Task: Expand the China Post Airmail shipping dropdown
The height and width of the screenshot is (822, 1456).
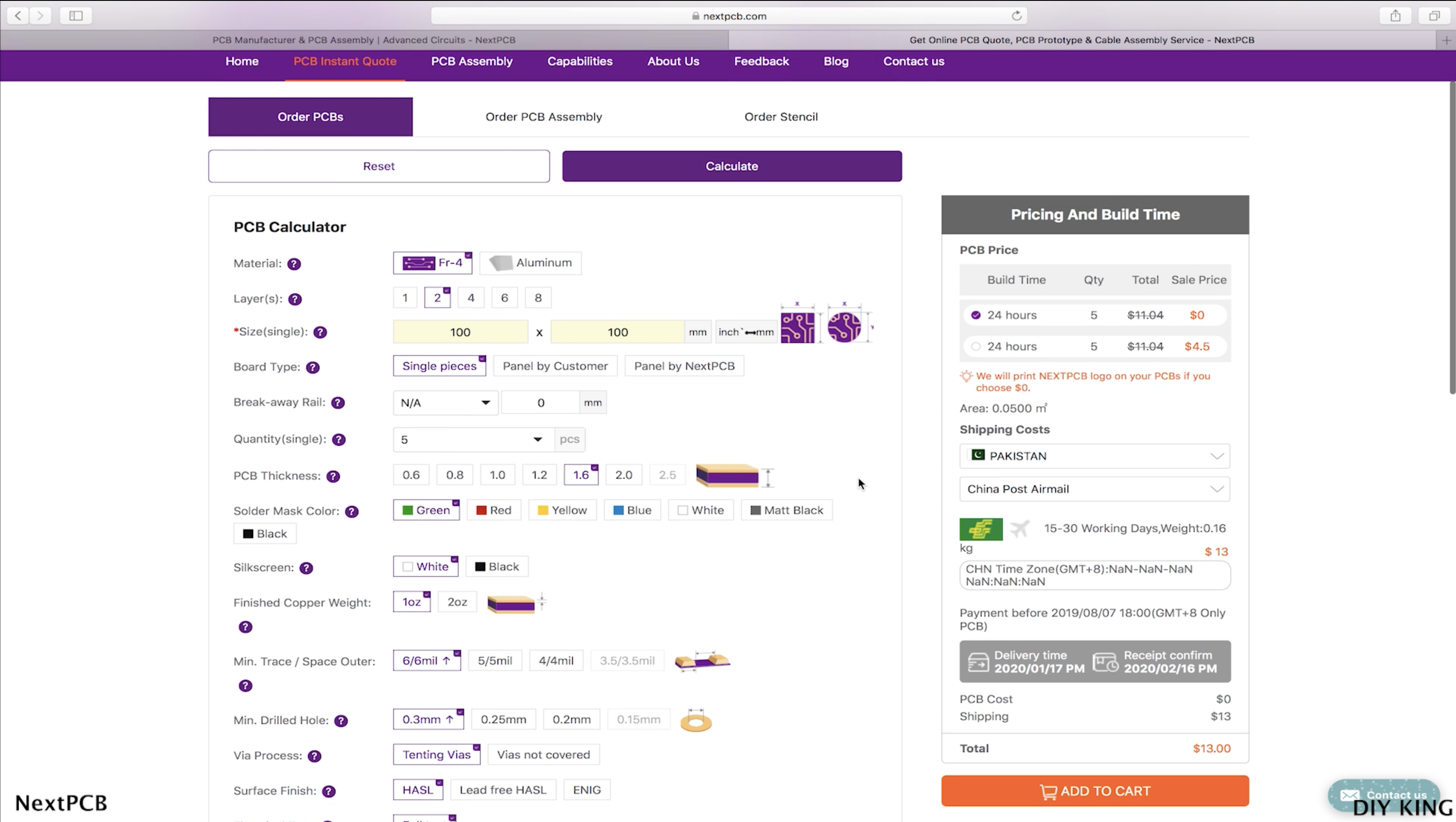Action: 1093,489
